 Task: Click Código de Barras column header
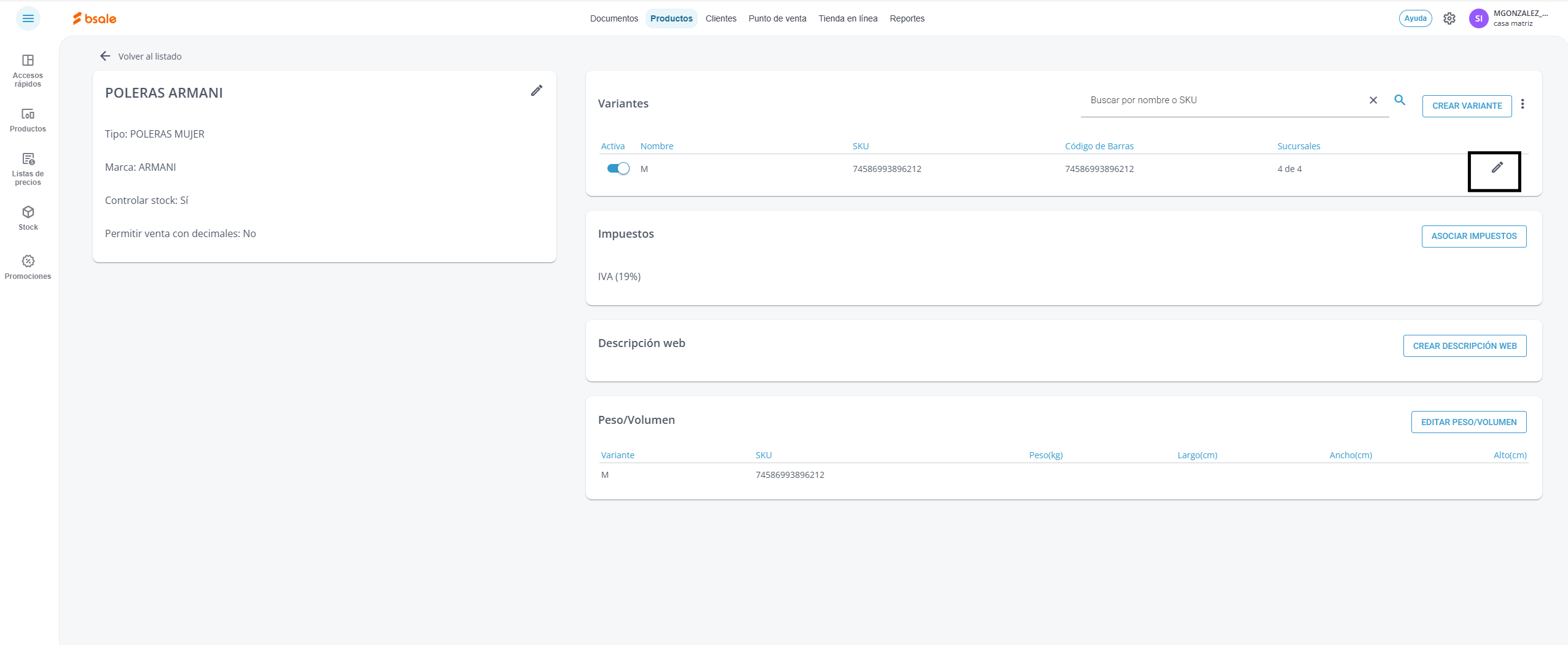coord(1099,146)
